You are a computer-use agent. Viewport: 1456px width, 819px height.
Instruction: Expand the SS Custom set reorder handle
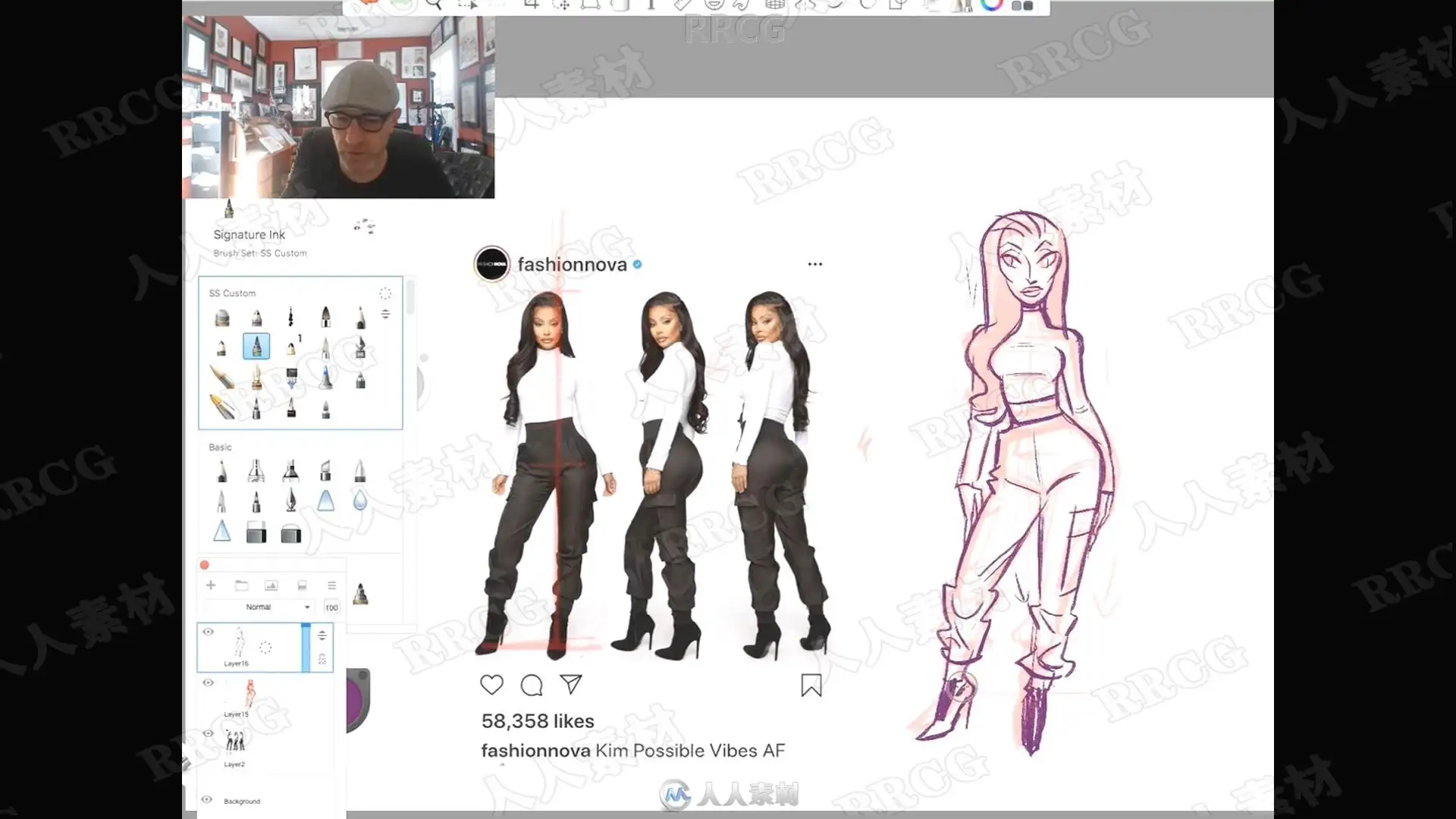click(x=385, y=314)
